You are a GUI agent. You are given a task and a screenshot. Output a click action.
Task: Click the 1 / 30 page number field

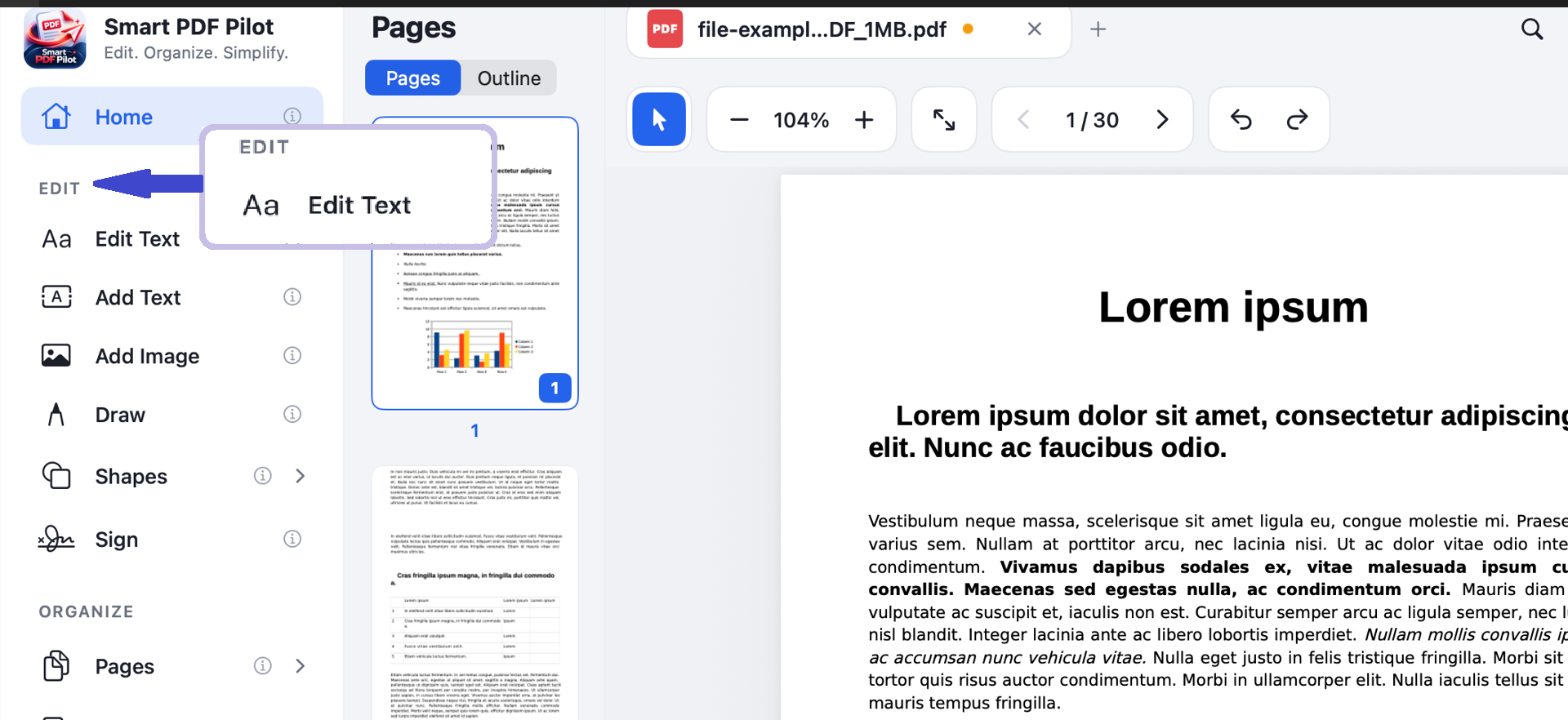(x=1093, y=120)
